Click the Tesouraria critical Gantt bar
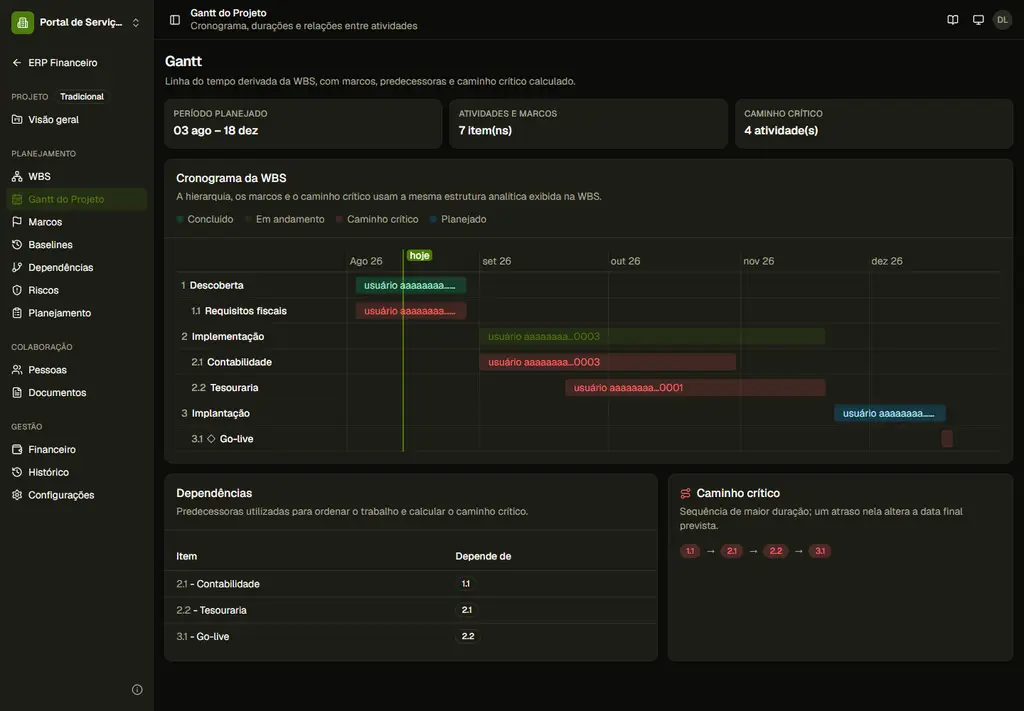The width and height of the screenshot is (1024, 711). (696, 387)
